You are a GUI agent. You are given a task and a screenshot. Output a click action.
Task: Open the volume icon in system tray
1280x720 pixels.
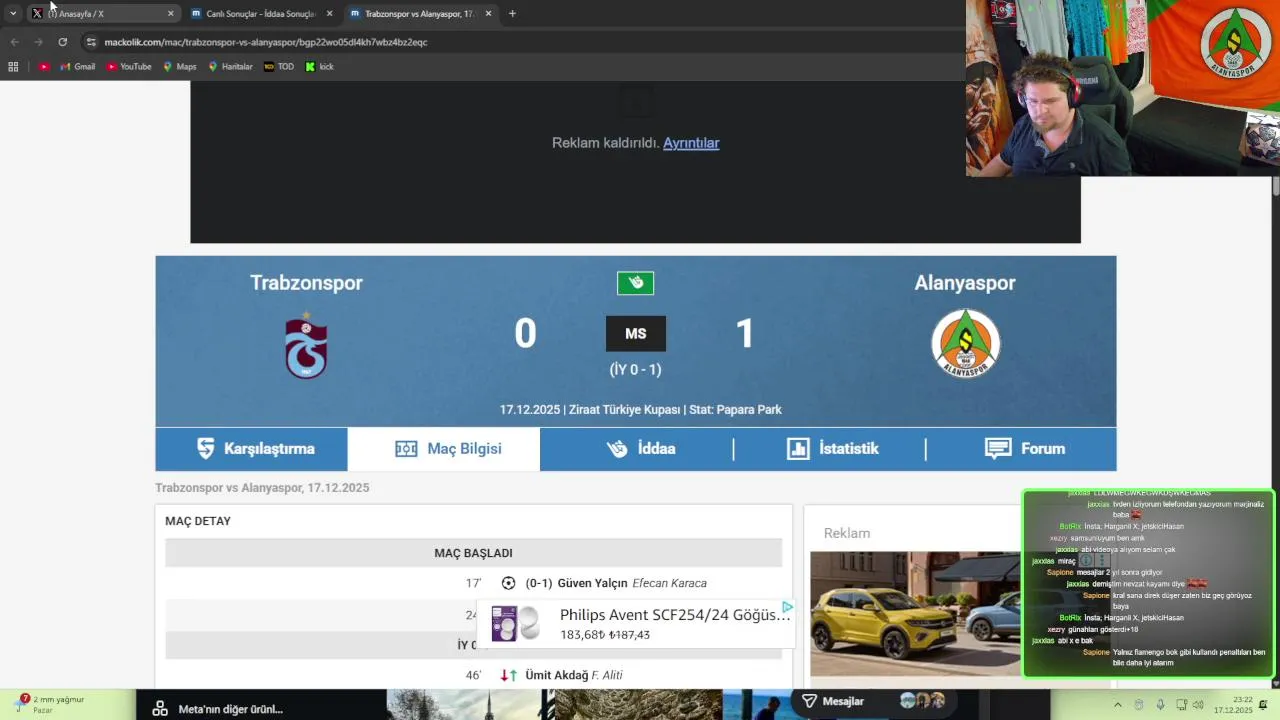[1198, 704]
